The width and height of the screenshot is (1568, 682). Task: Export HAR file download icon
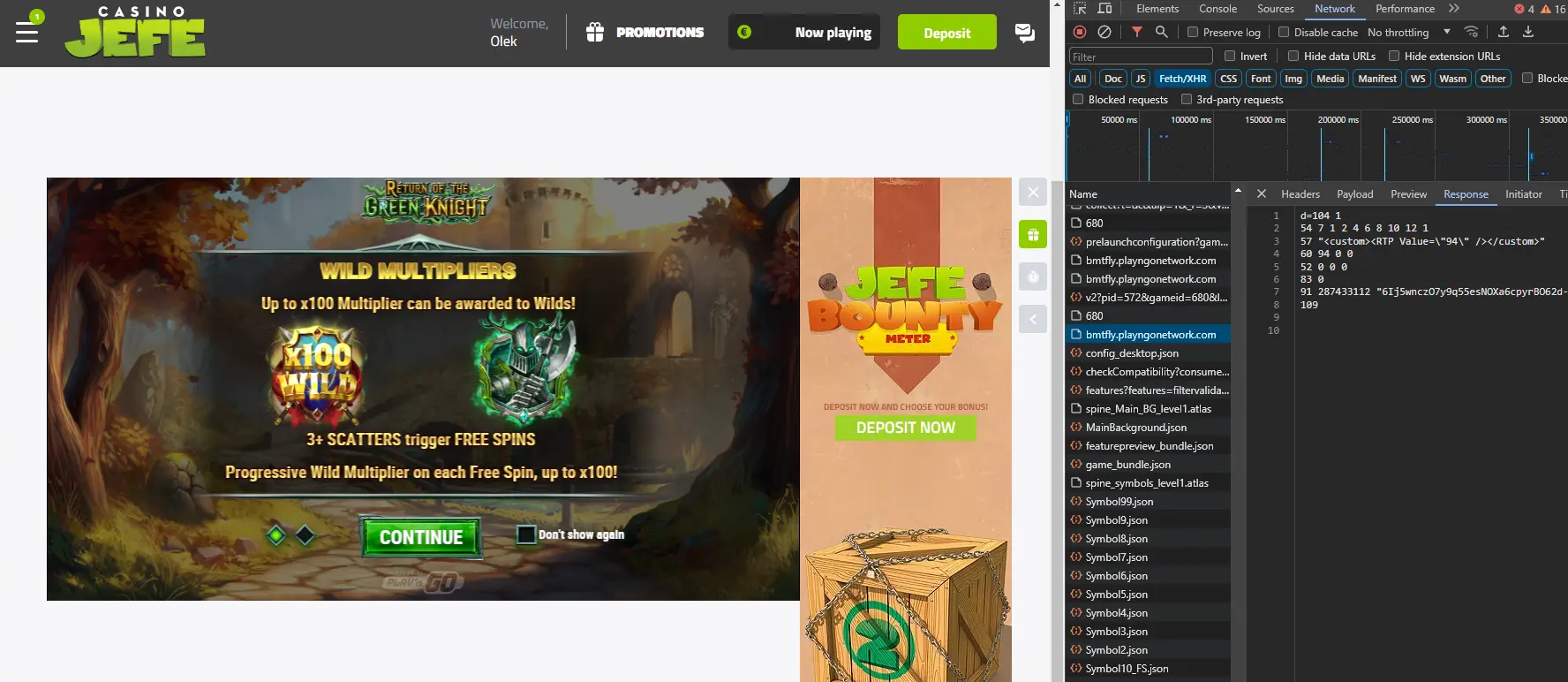click(1528, 32)
